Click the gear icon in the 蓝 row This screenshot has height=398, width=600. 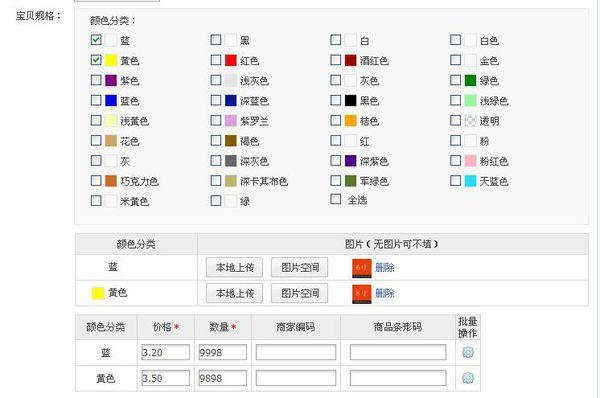468,352
